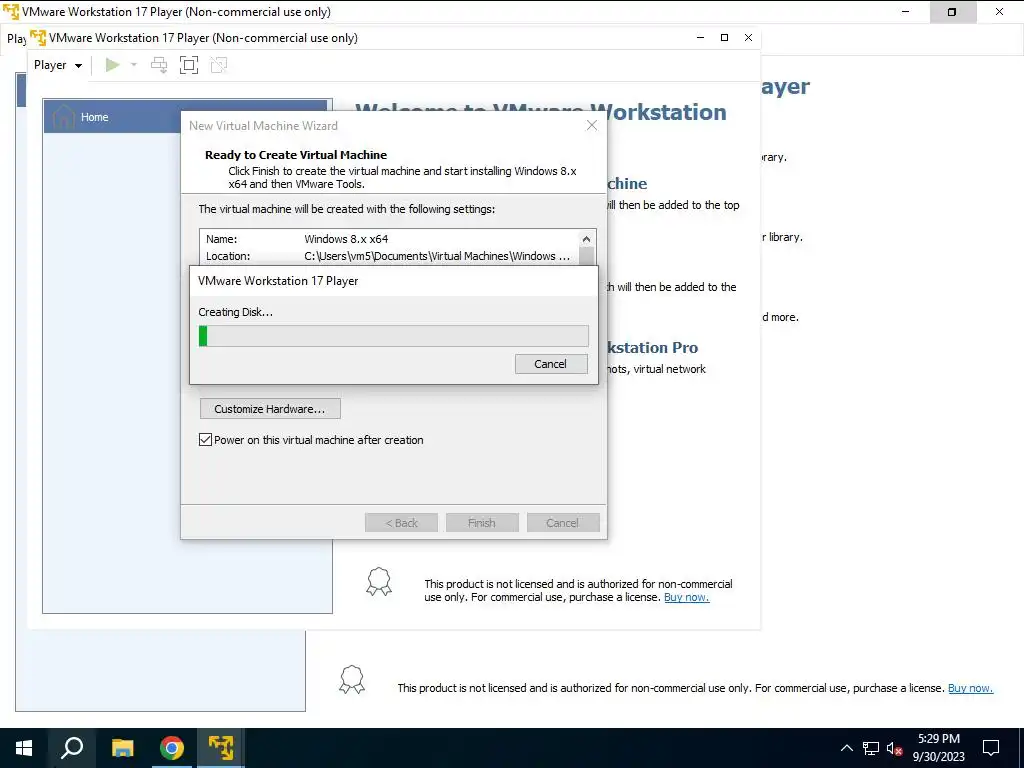
Task: Minimize the background VMware window
Action: (905, 12)
